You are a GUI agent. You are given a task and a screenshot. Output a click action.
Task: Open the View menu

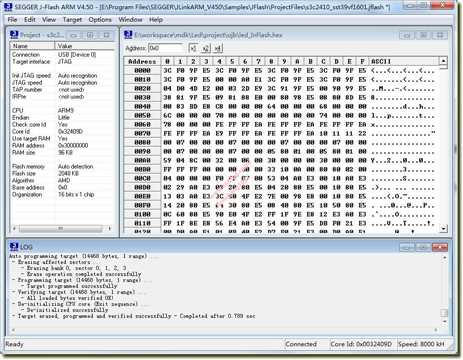click(49, 20)
